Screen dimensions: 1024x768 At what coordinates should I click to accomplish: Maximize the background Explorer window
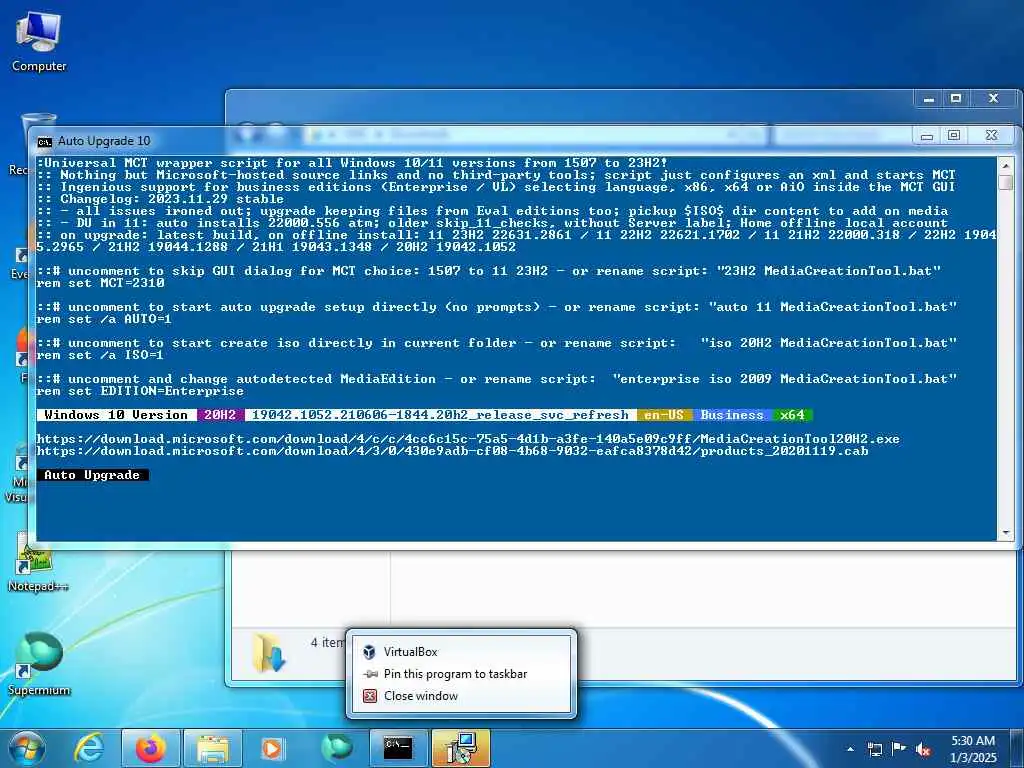(x=956, y=99)
